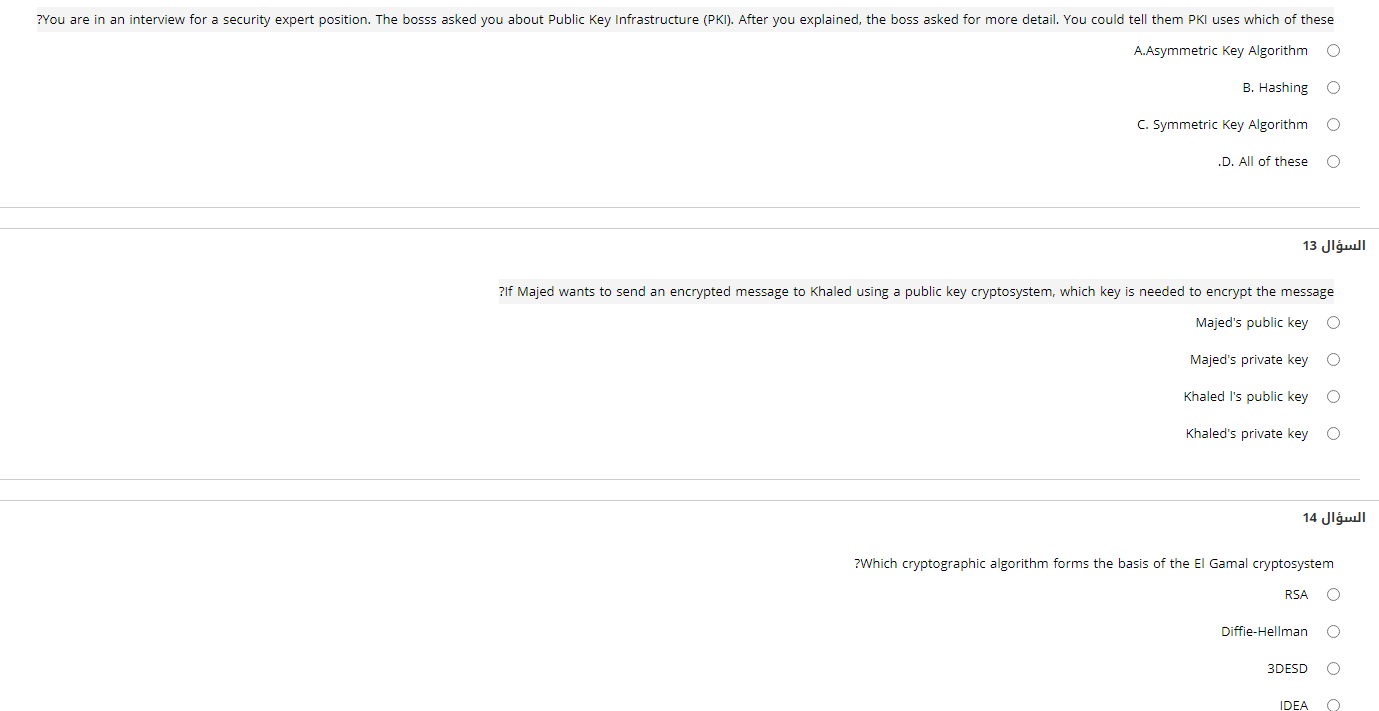Select "D. All of these" as the answer
This screenshot has width=1379, height=711.
(x=1333, y=161)
